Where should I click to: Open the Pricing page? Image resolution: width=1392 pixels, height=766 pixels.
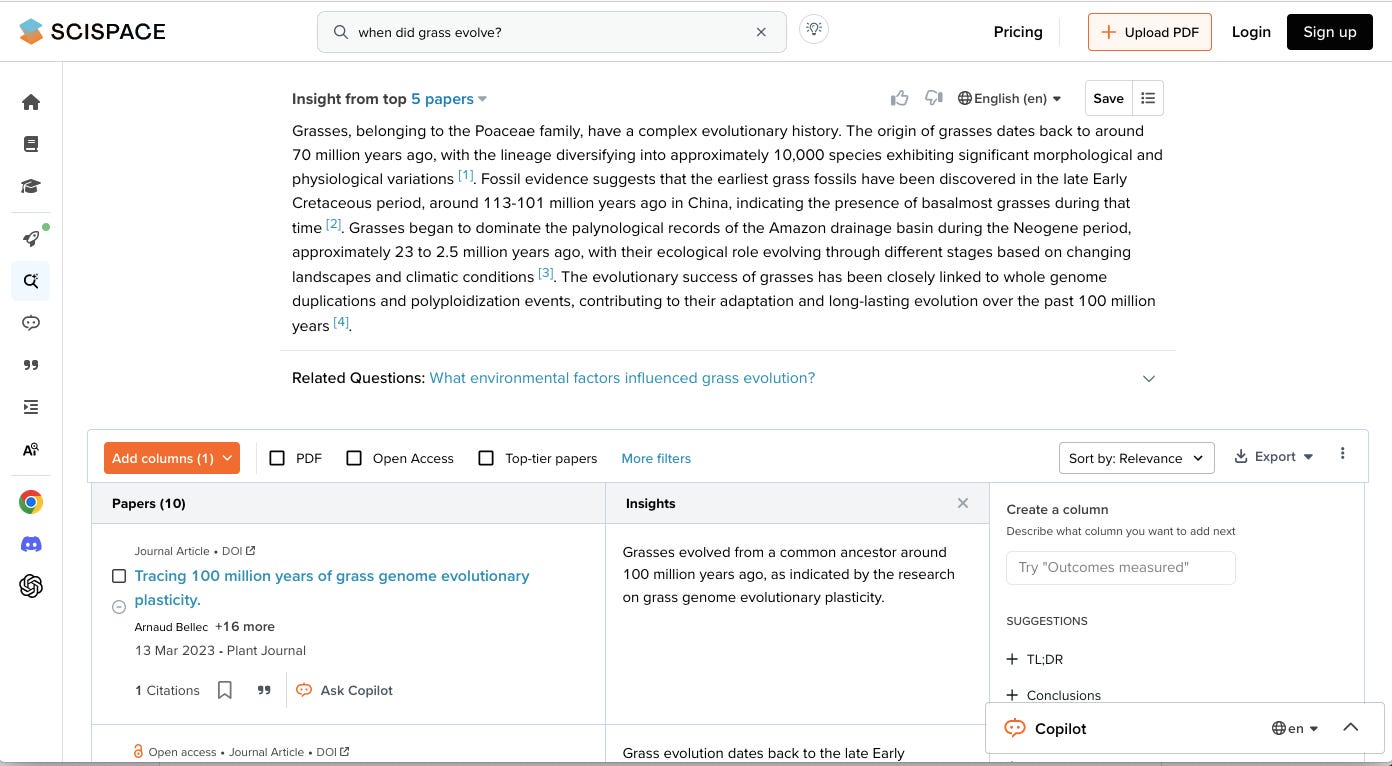point(1018,32)
